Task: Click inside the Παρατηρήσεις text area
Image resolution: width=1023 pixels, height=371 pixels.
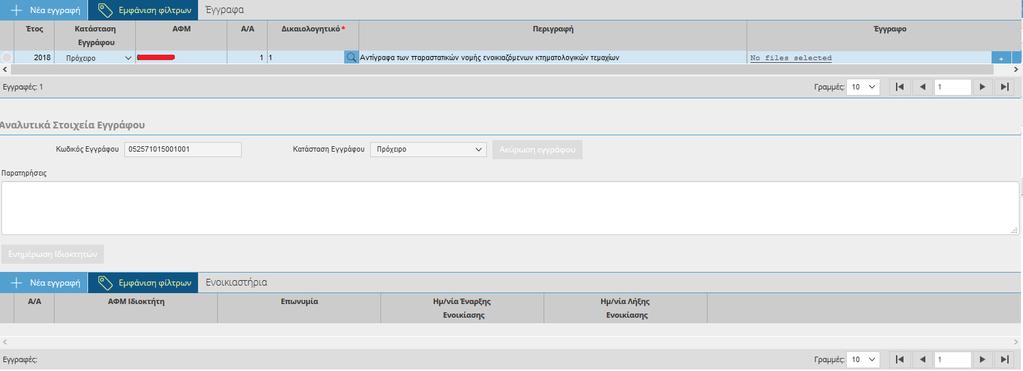Action: (x=510, y=208)
